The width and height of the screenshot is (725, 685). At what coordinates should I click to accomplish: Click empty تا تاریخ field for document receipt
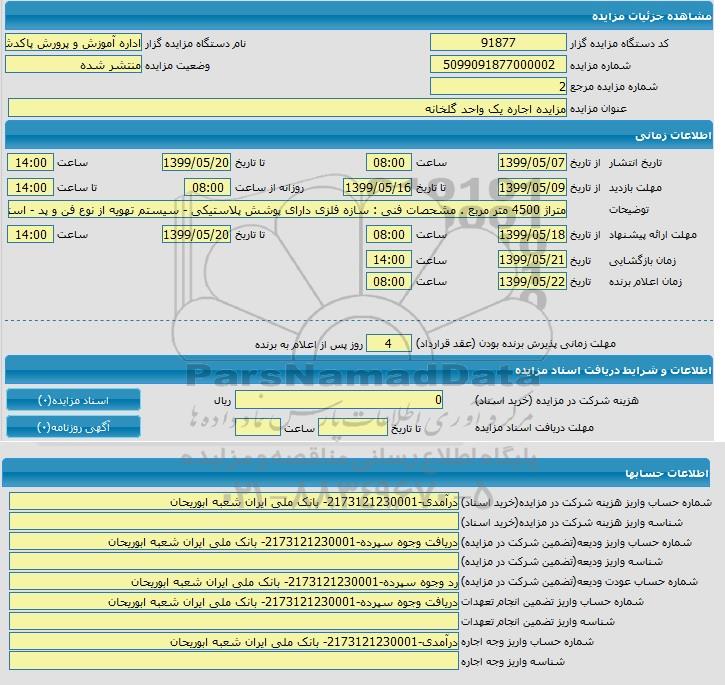353,427
